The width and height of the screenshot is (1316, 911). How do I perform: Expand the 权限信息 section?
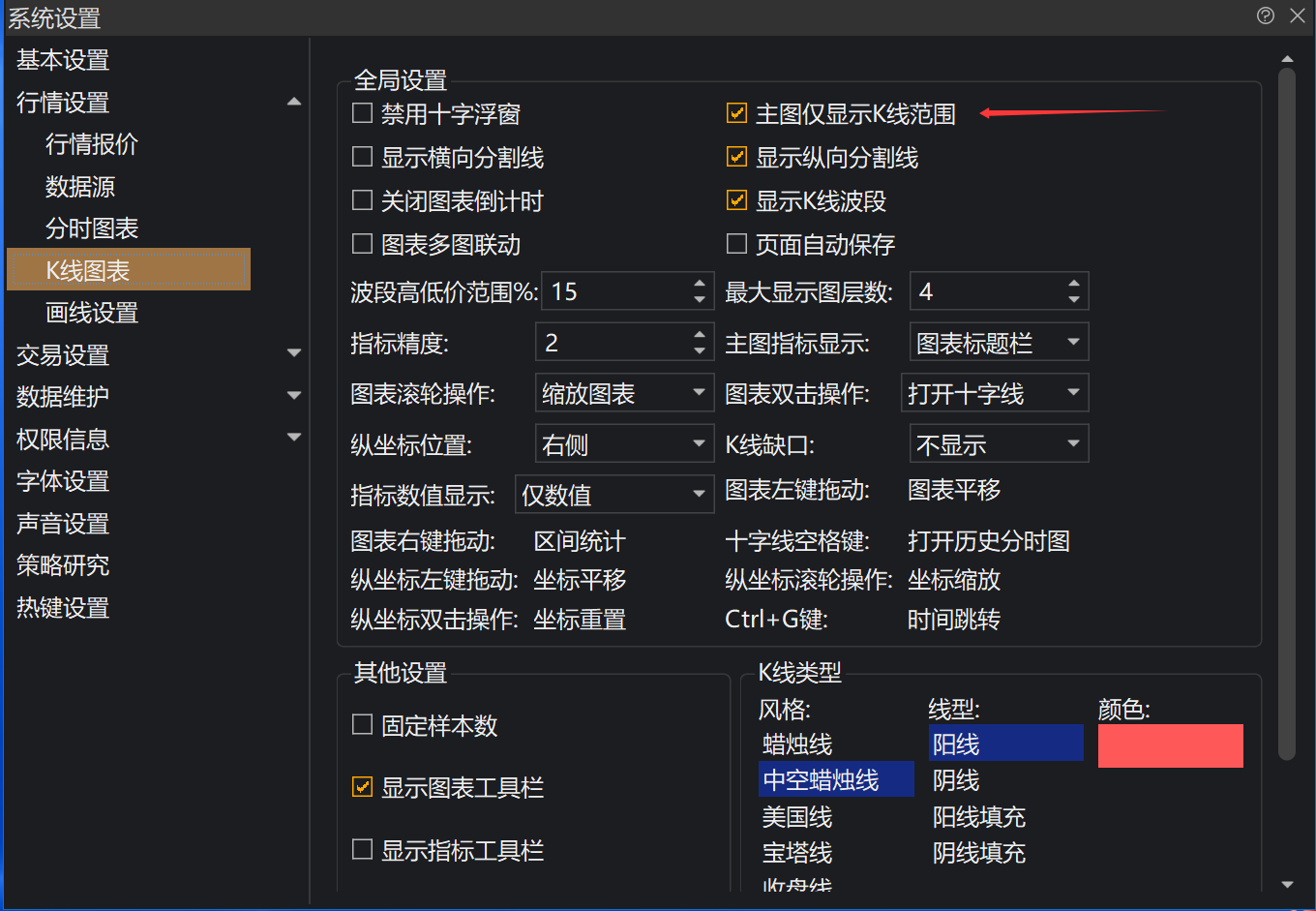[x=294, y=439]
